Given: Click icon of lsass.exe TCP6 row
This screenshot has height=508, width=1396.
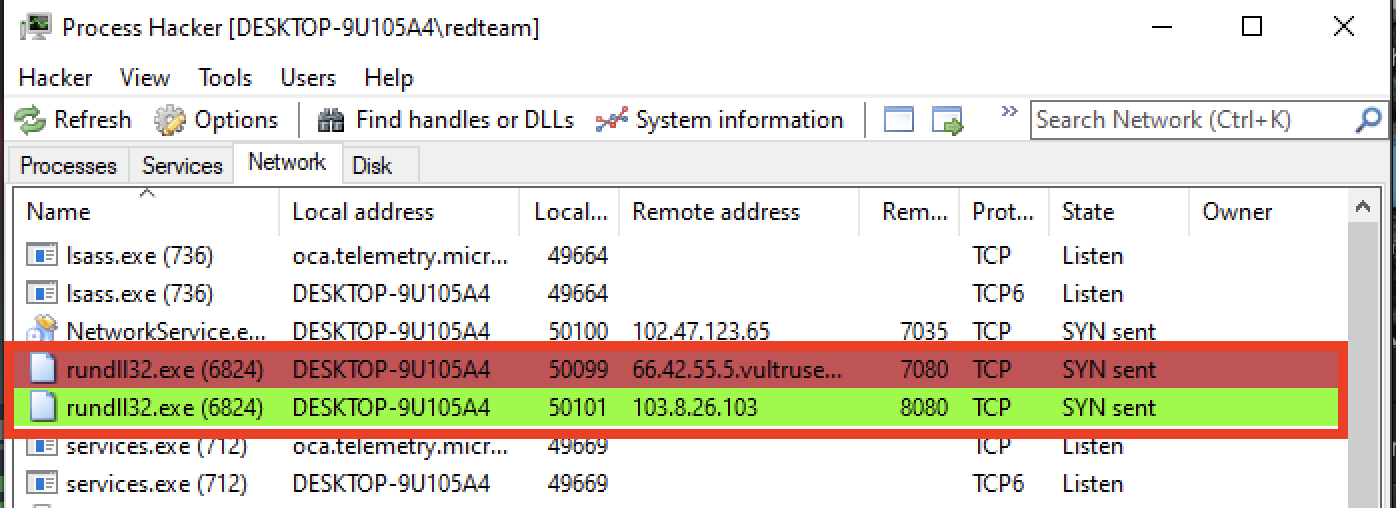Looking at the screenshot, I should (x=42, y=294).
